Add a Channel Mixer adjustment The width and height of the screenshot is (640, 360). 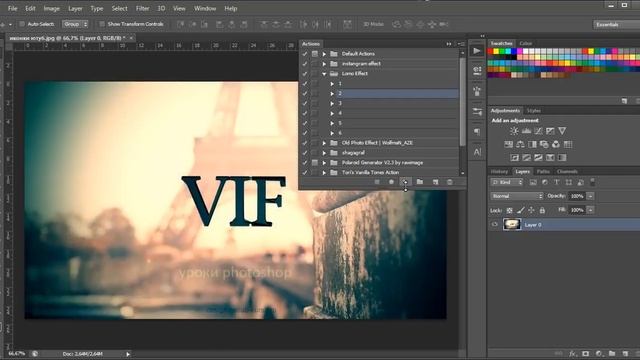point(556,144)
